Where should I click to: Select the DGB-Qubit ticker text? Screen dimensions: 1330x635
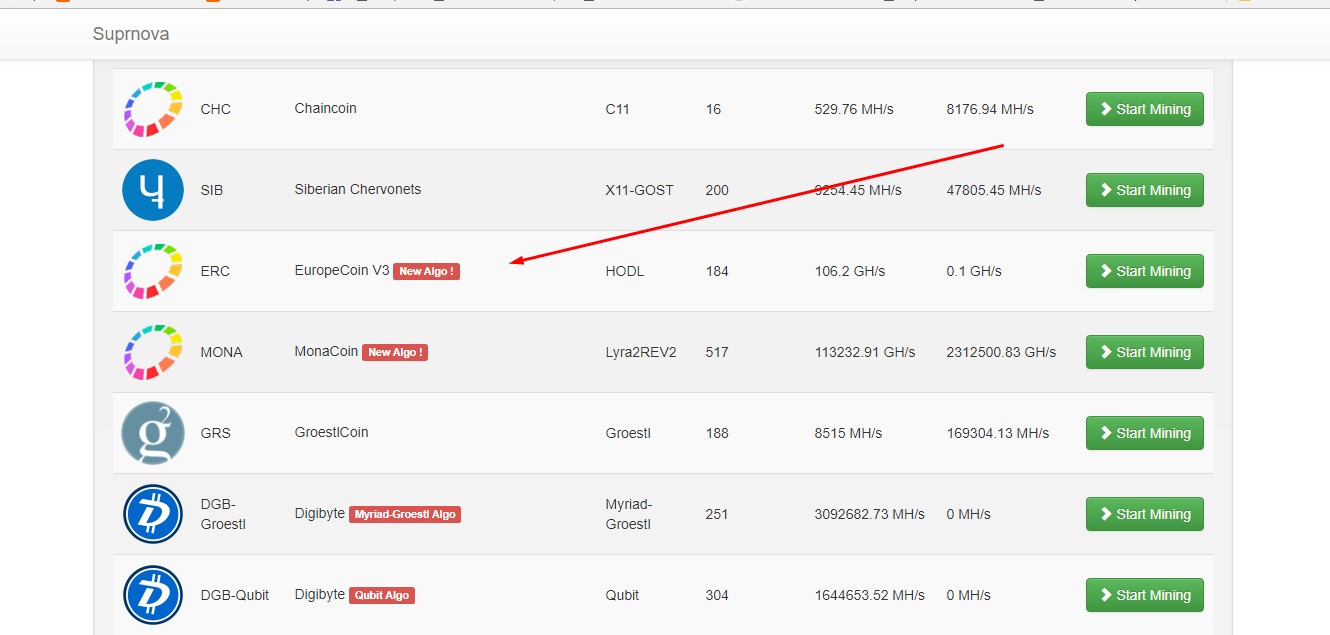[235, 595]
